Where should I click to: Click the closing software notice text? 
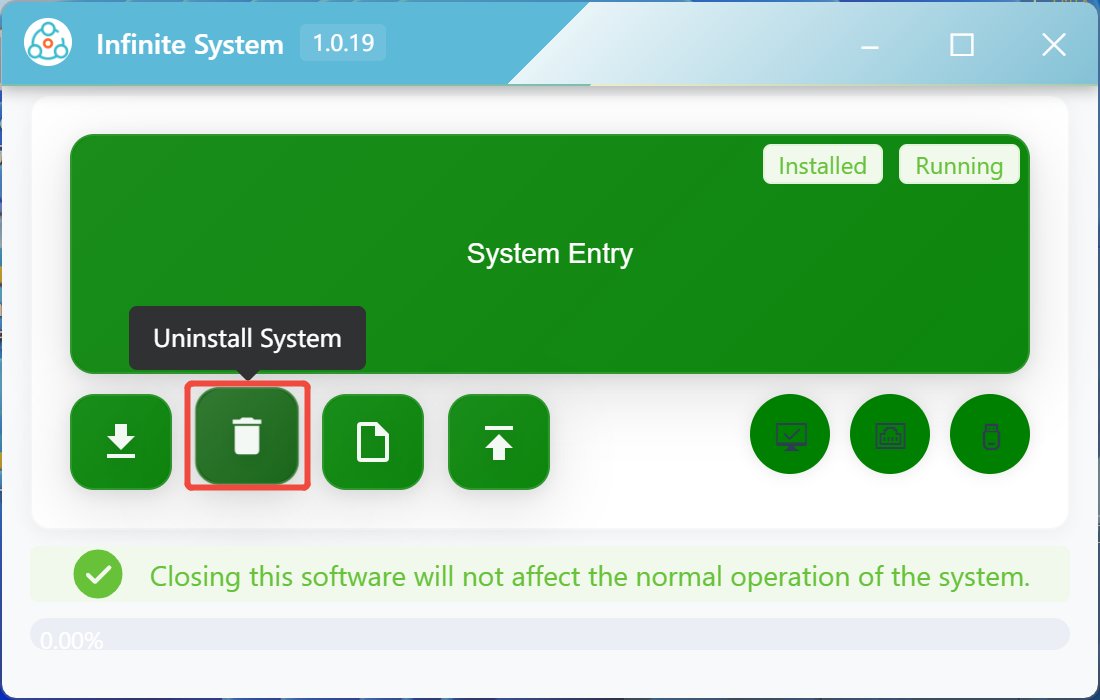pyautogui.click(x=589, y=577)
